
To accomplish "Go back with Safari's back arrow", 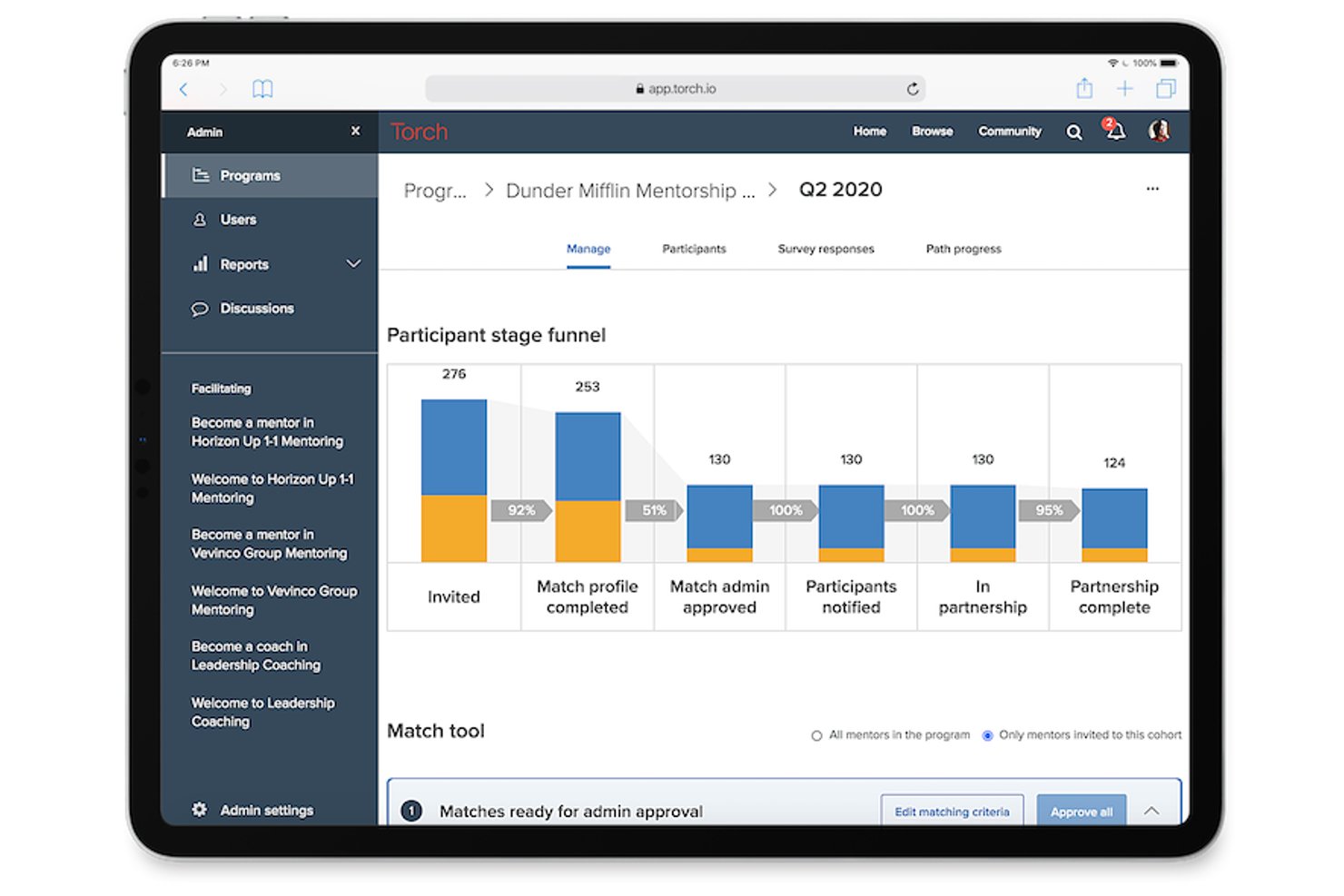I will 184,89.
